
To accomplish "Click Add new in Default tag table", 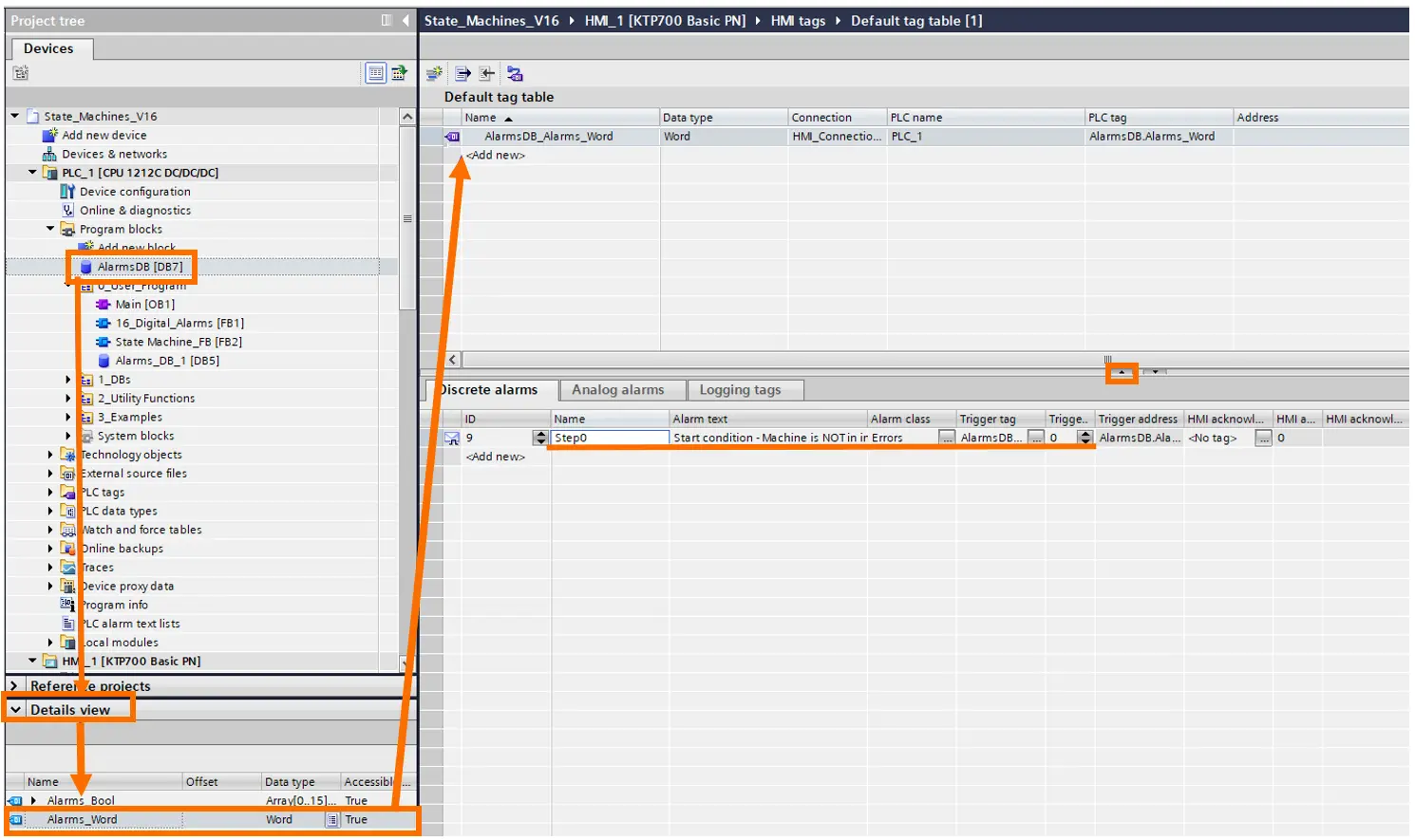I will [496, 155].
